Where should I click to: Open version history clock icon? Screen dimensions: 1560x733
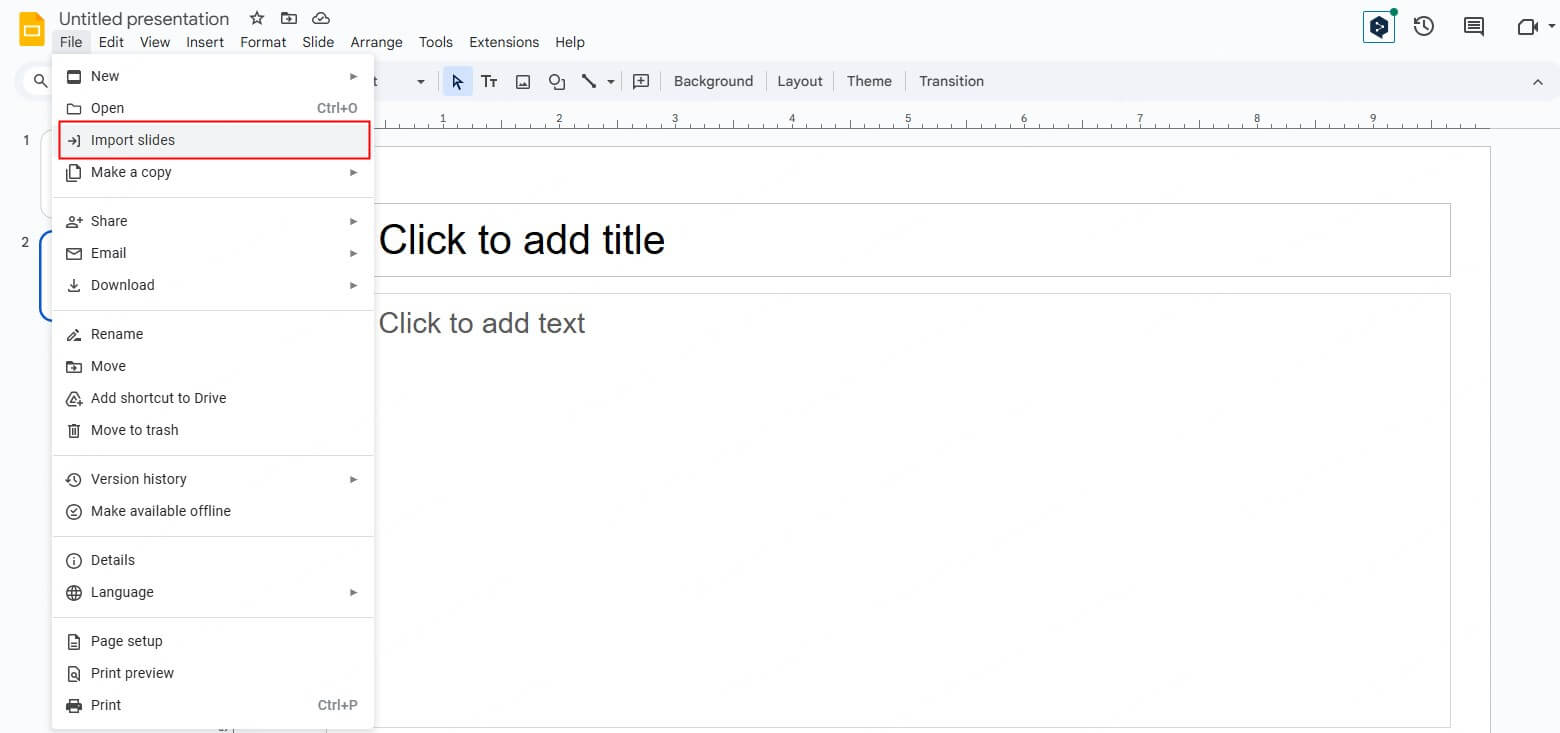(1424, 27)
